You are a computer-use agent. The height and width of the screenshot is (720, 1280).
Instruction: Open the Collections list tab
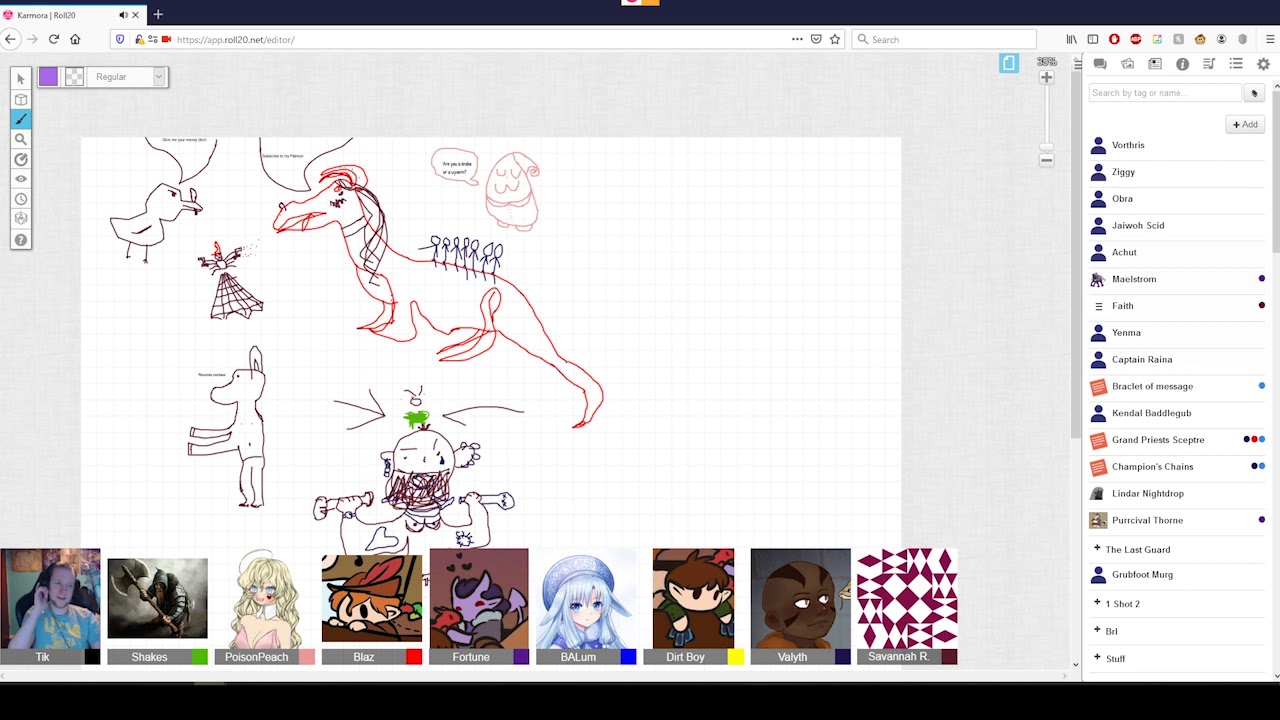tap(1236, 64)
